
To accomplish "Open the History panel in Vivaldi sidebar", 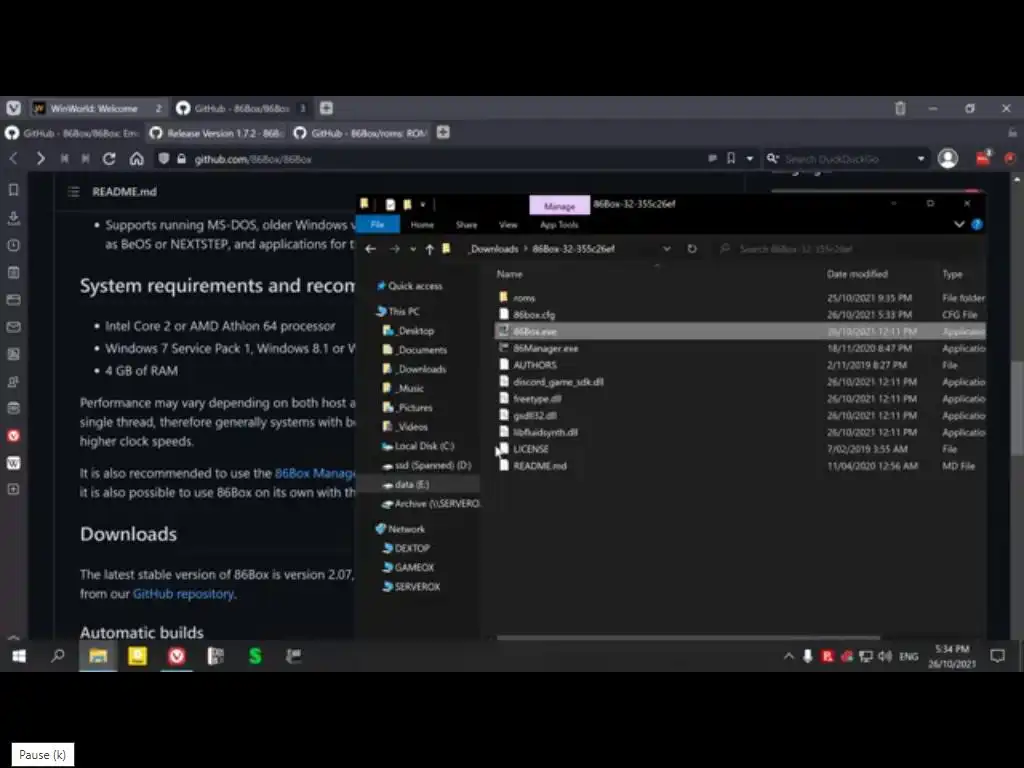I will click(13, 245).
